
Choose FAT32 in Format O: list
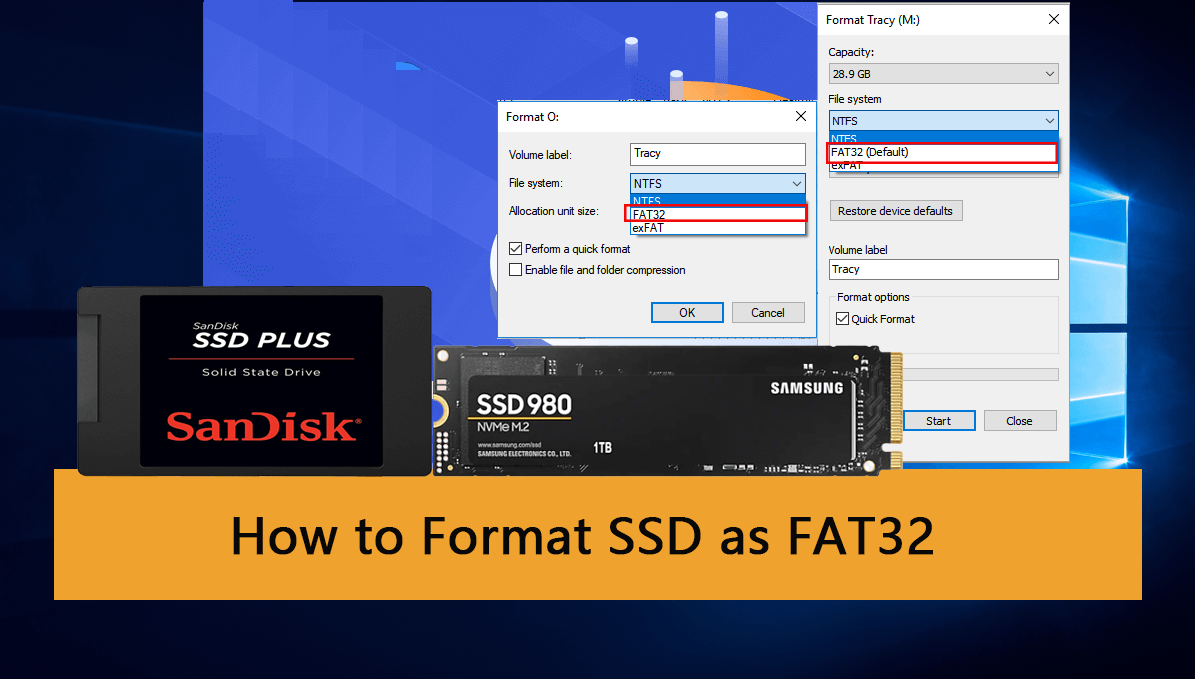point(715,214)
